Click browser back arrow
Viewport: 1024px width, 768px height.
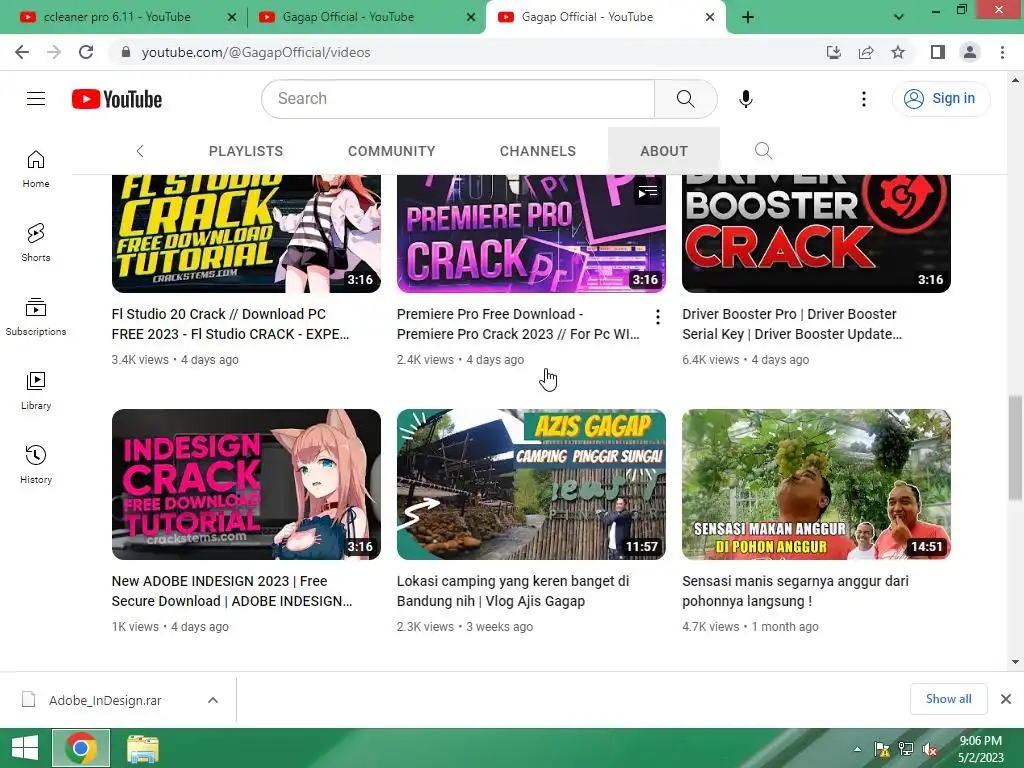tap(22, 52)
